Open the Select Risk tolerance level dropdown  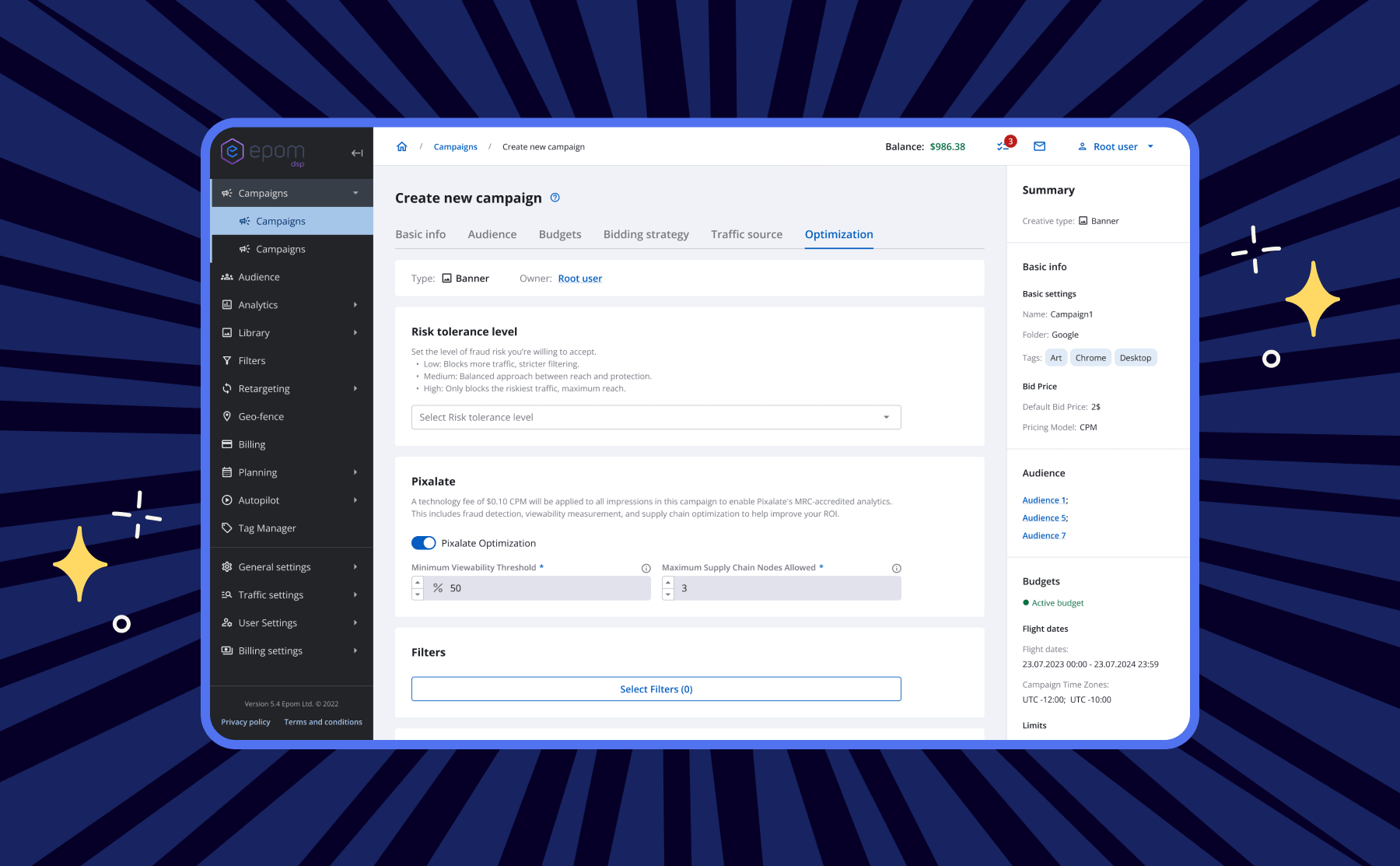click(x=656, y=417)
